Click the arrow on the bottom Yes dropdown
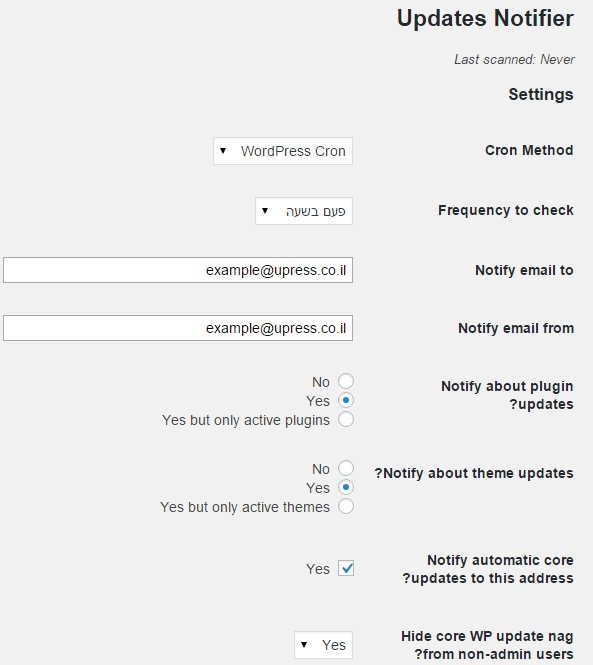593x665 pixels. 304,645
